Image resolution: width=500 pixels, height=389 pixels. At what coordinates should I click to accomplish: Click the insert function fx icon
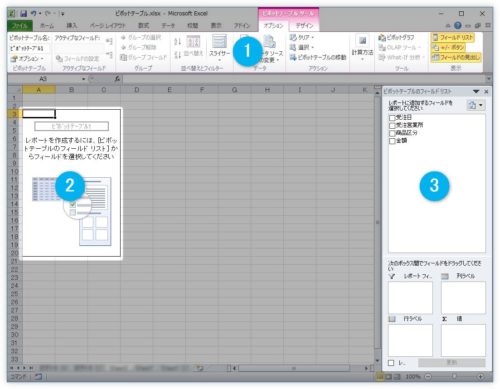[x=117, y=79]
